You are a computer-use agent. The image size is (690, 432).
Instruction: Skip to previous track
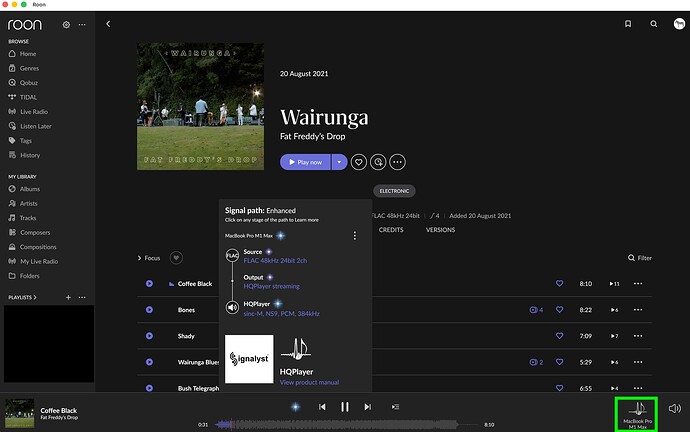[322, 407]
